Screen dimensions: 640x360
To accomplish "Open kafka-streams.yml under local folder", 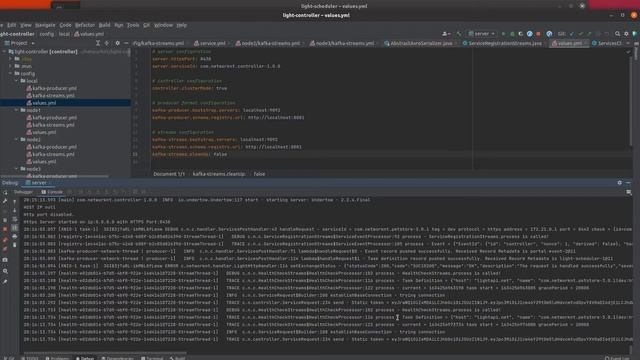I will point(51,96).
